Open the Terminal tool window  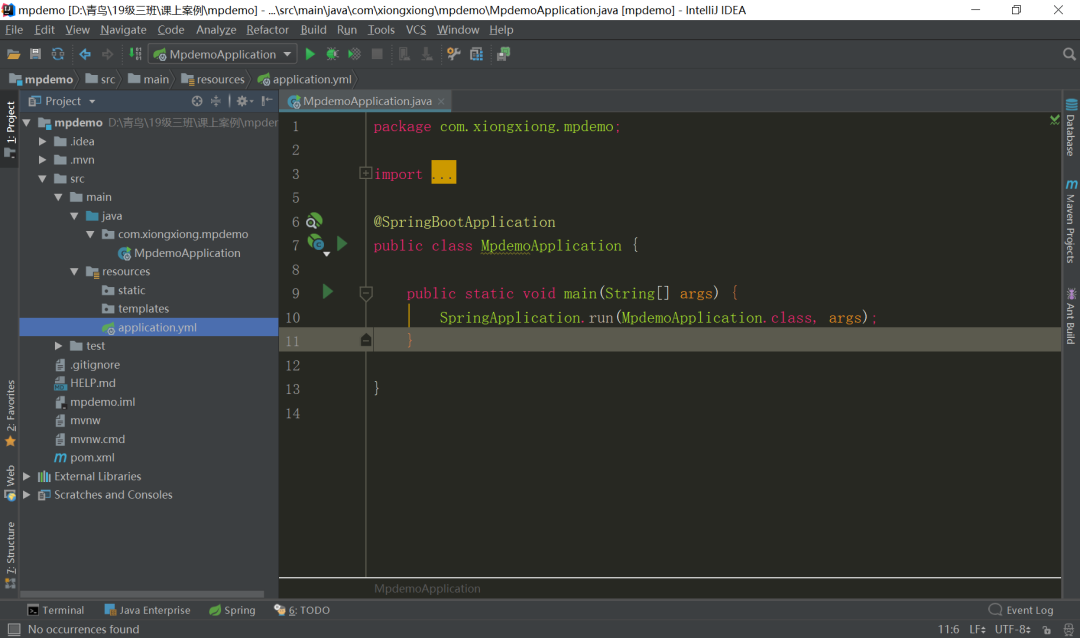click(x=56, y=610)
